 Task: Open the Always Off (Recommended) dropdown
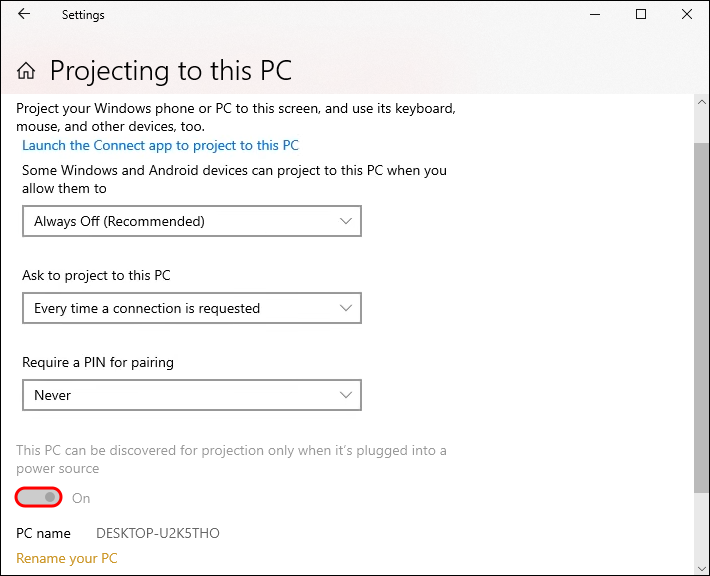pyautogui.click(x=191, y=221)
